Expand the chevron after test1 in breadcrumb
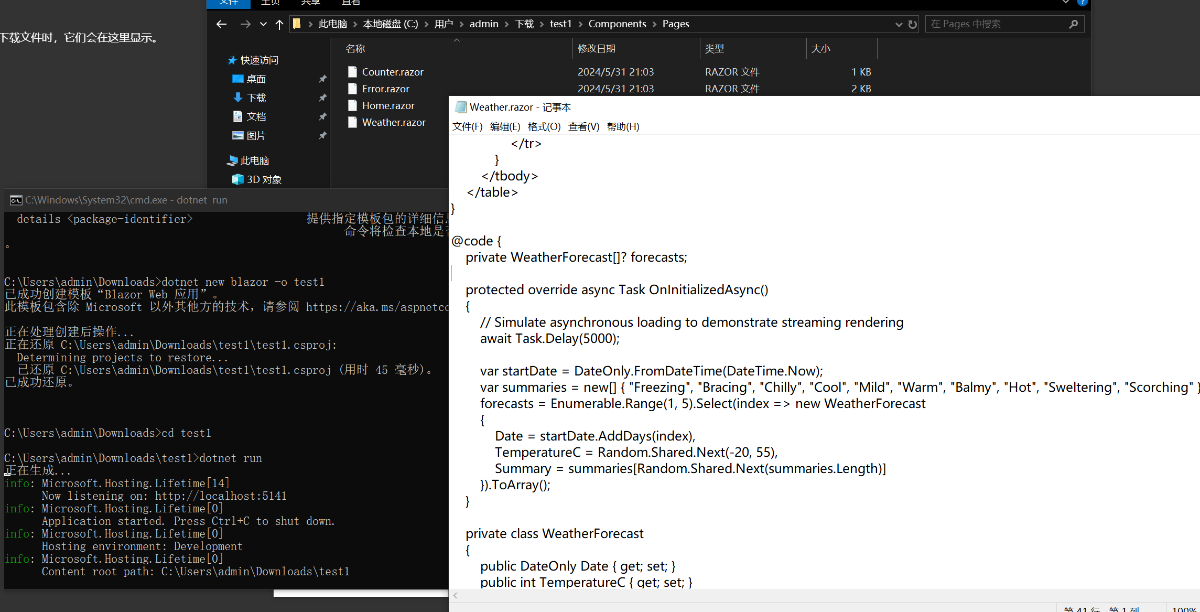Screen dimensions: 1200x612 tap(579, 24)
